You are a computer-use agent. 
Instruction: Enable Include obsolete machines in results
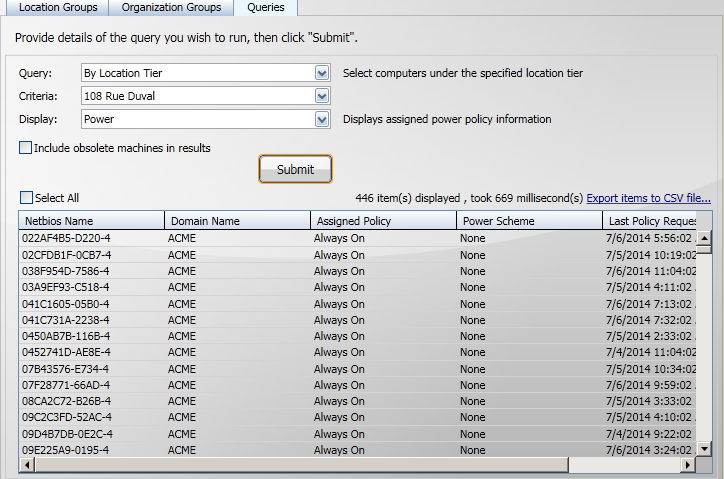click(x=26, y=148)
